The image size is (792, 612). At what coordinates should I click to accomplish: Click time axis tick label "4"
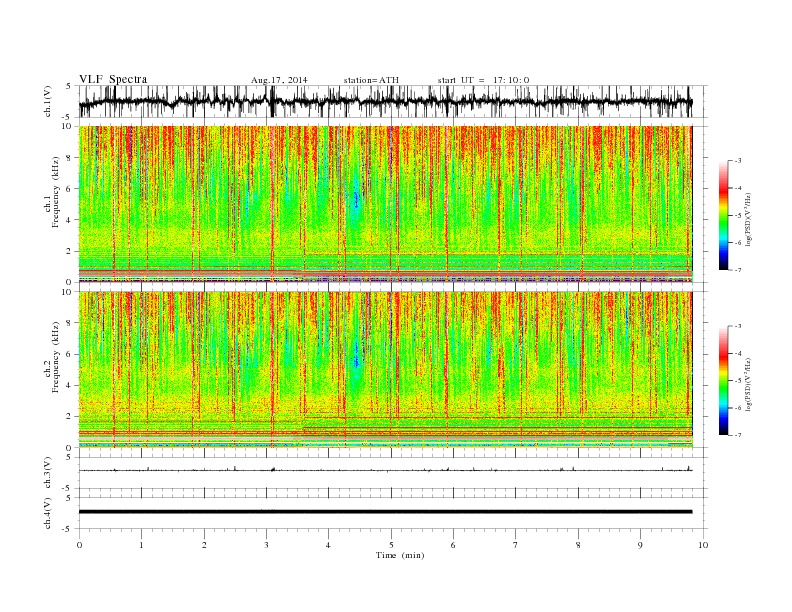click(328, 545)
